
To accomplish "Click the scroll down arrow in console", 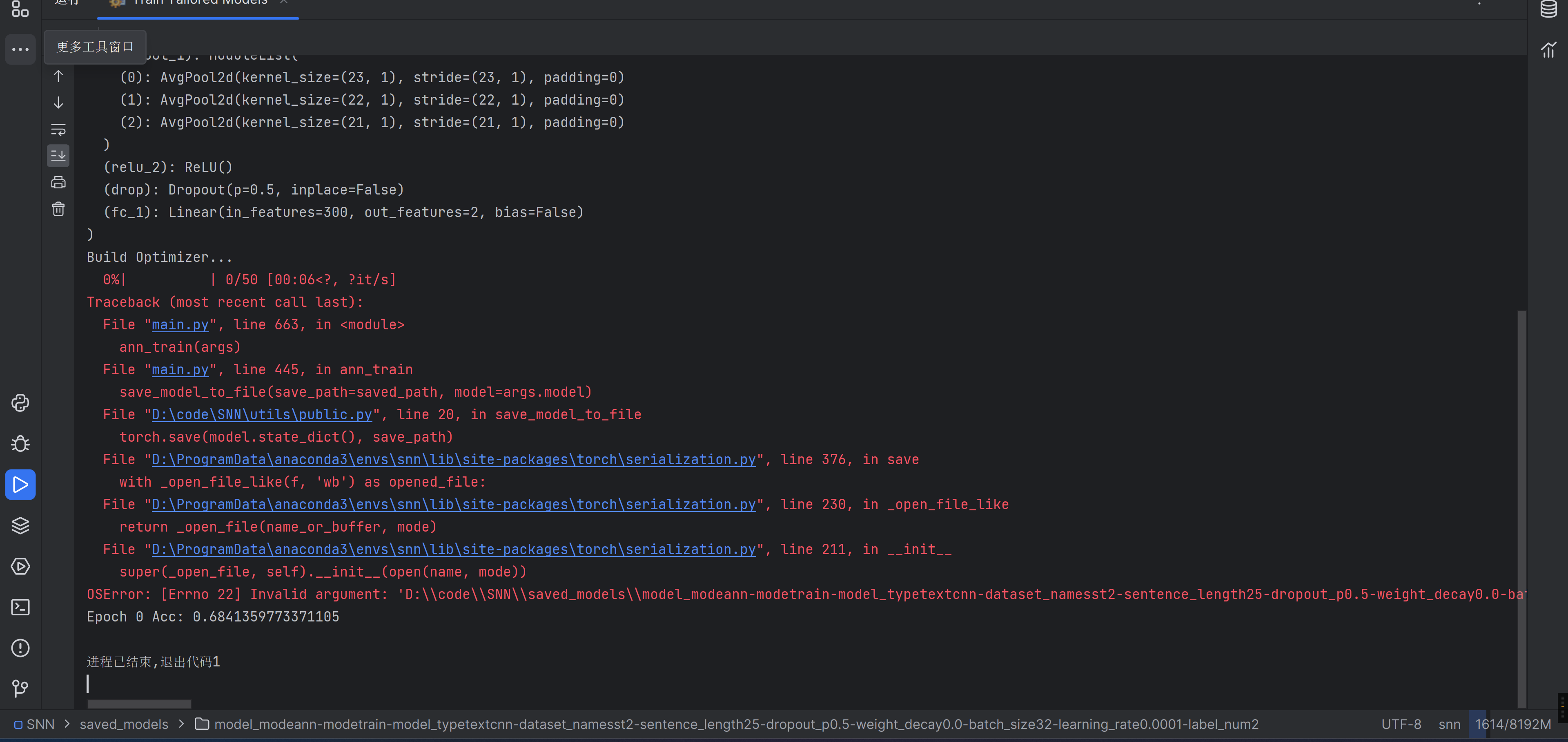I will tap(58, 102).
